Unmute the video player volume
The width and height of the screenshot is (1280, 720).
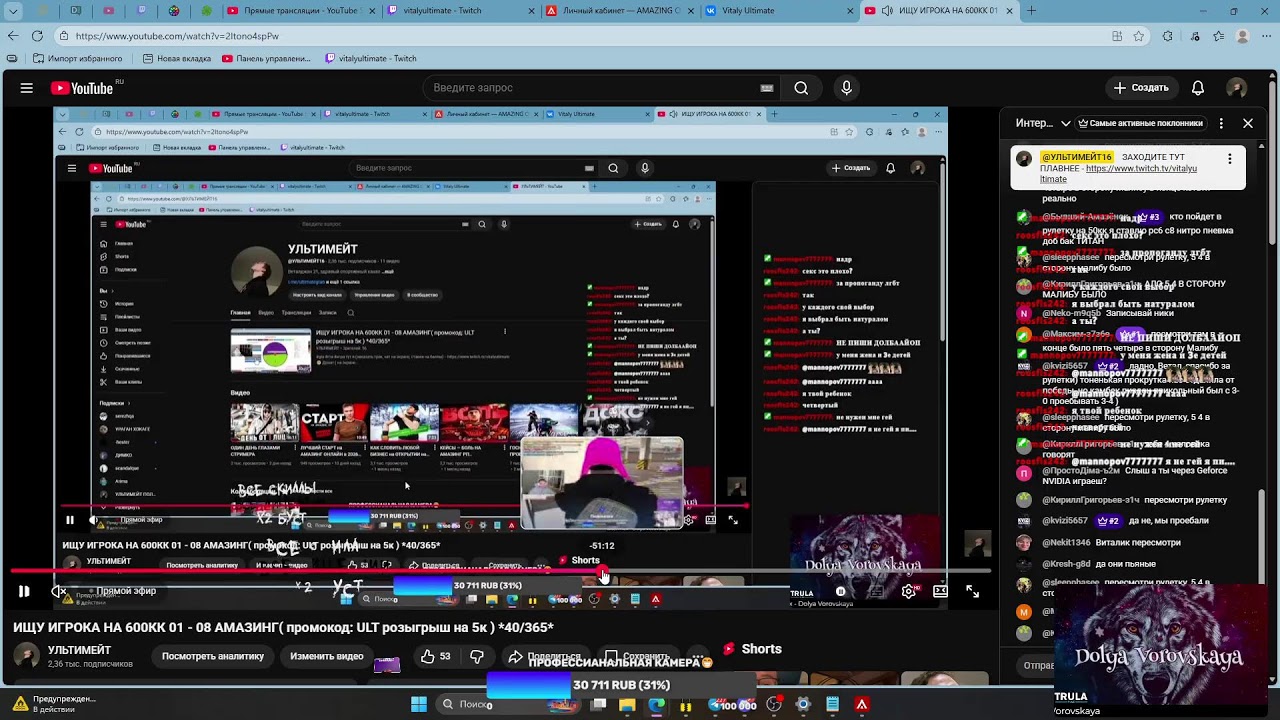tap(59, 591)
